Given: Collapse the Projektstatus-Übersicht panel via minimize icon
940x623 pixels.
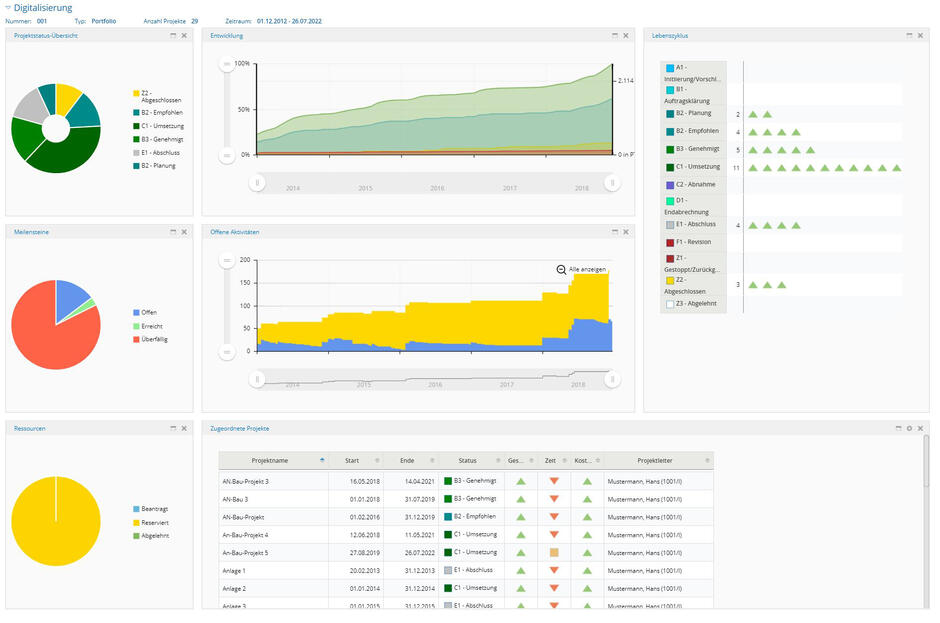Looking at the screenshot, I should [x=173, y=36].
